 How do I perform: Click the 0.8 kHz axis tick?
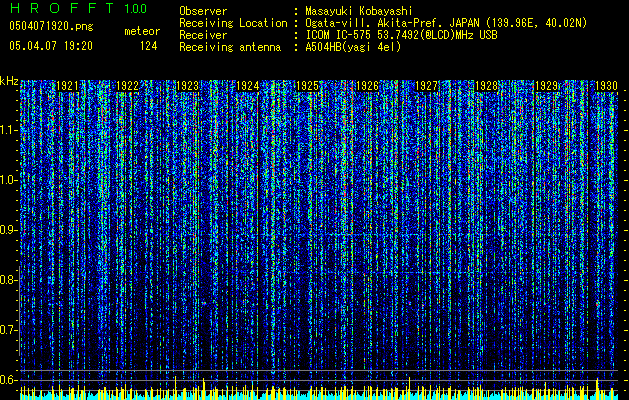tap(9, 280)
